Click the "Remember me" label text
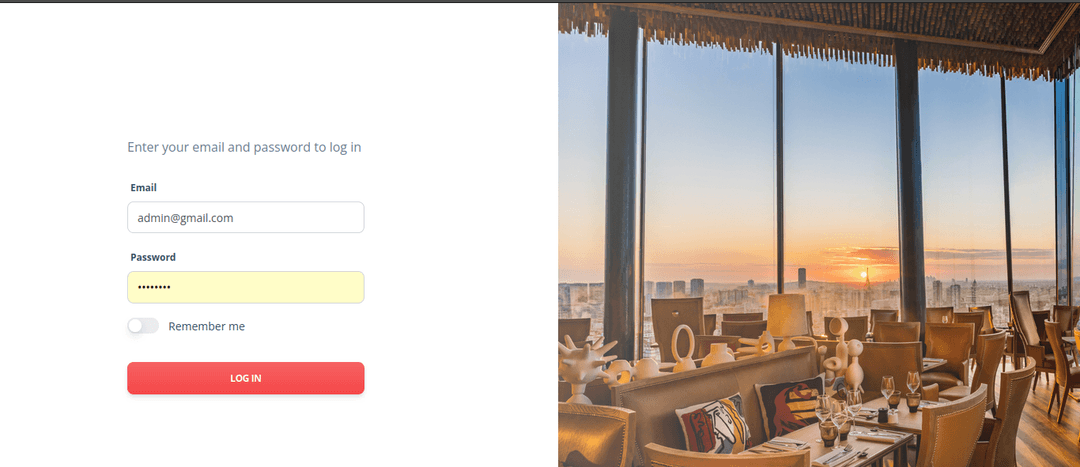The image size is (1080, 467). [207, 326]
